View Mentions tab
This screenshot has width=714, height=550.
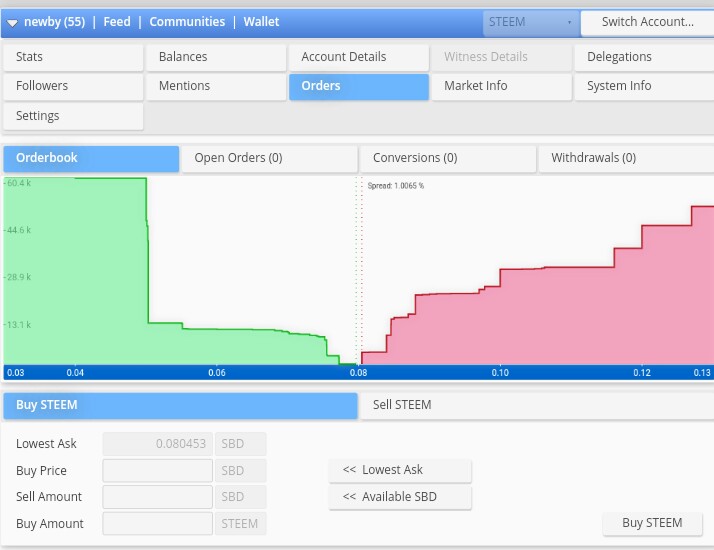point(216,86)
